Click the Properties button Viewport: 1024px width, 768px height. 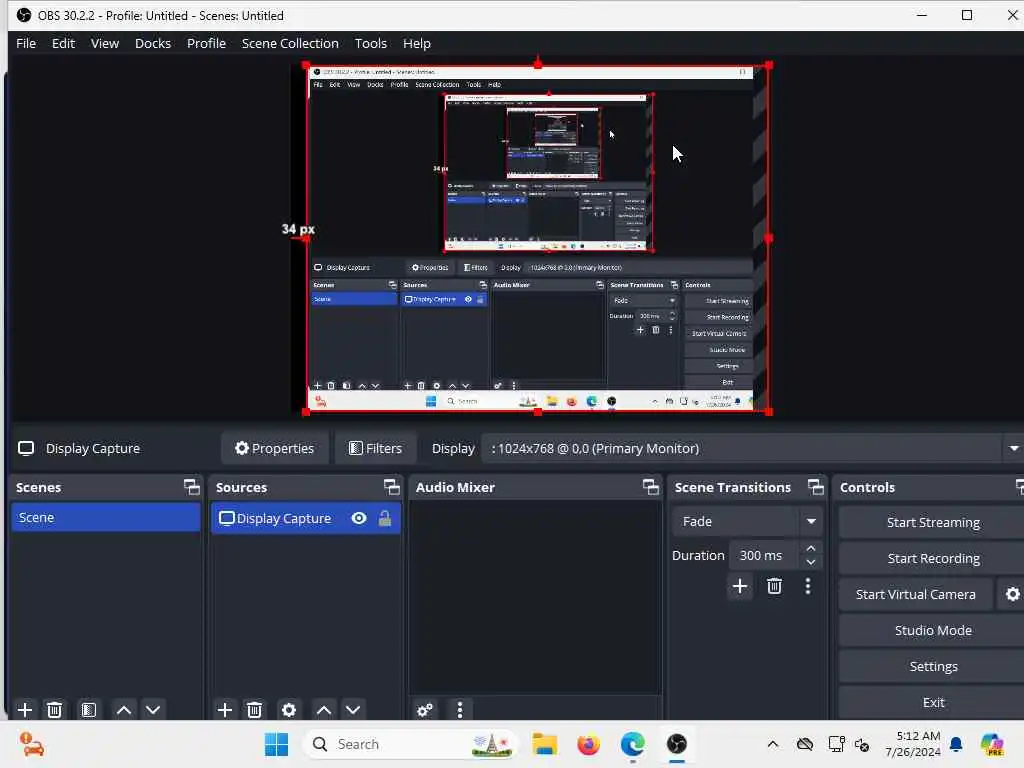[x=274, y=449]
